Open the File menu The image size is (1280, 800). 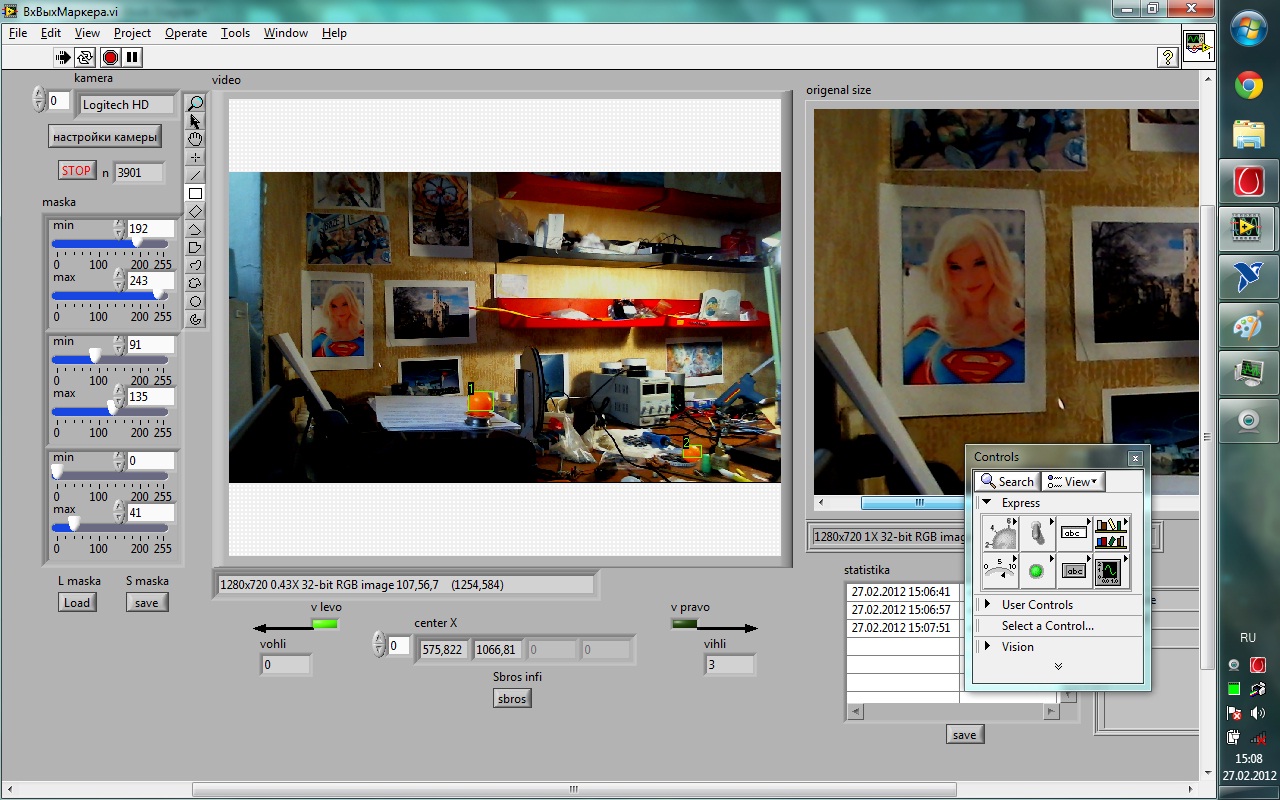pyautogui.click(x=18, y=33)
